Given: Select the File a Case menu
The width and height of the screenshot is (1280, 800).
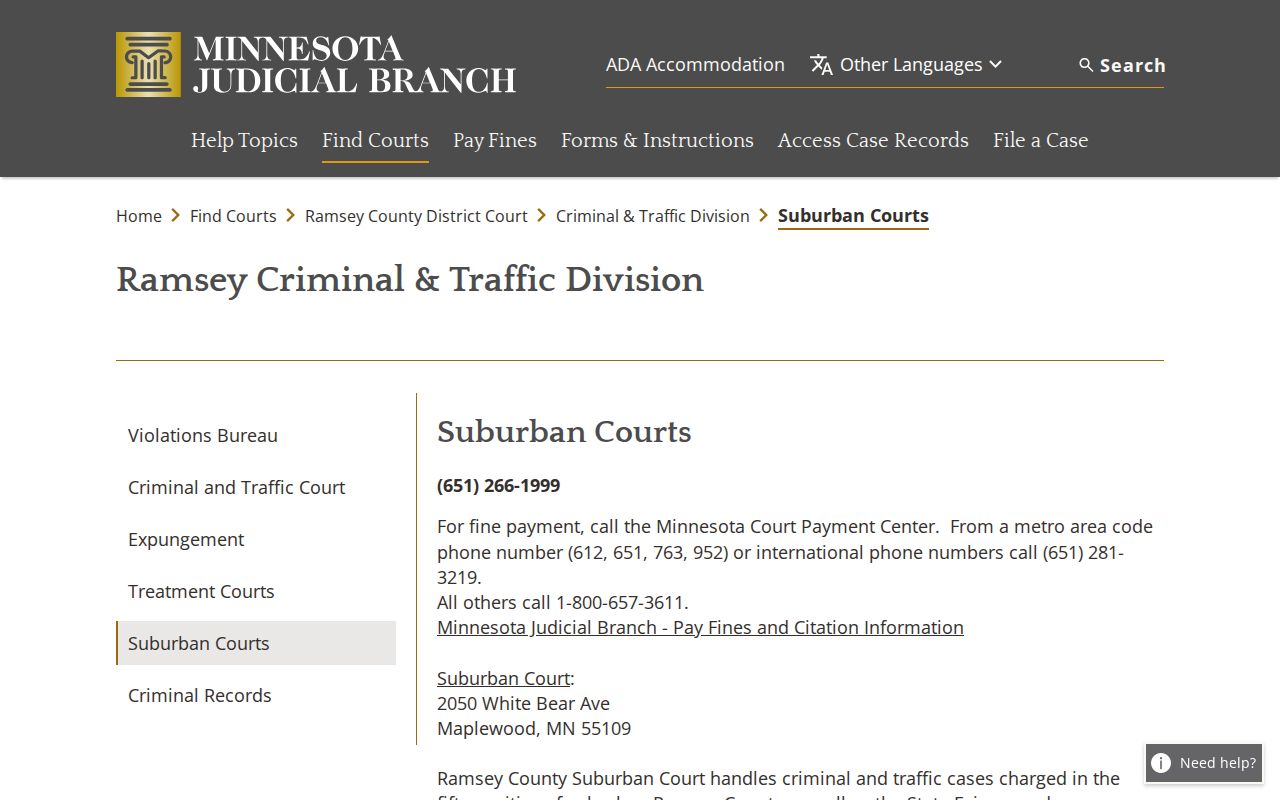Looking at the screenshot, I should (x=1040, y=140).
